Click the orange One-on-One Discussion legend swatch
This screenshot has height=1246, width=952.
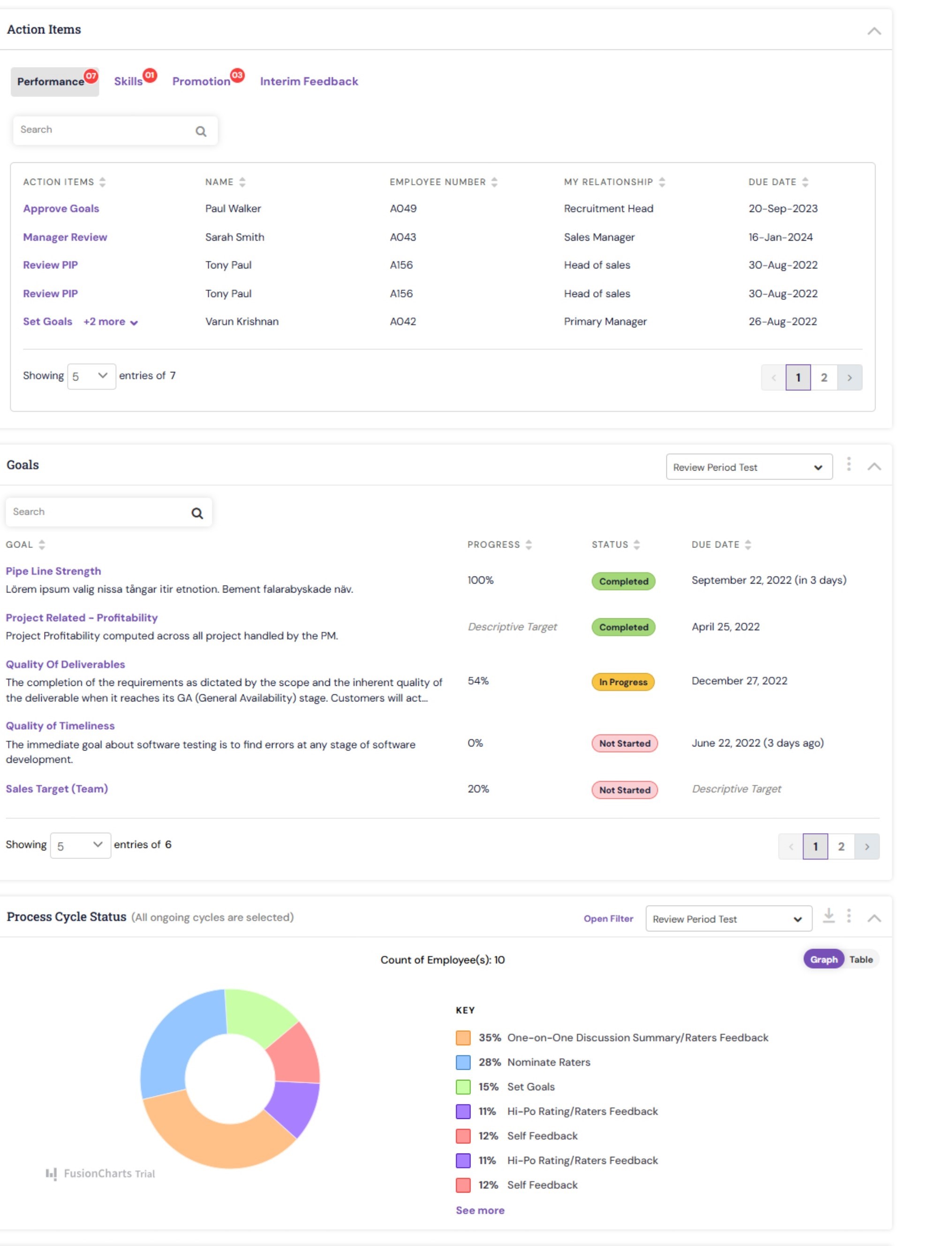[x=463, y=1038]
